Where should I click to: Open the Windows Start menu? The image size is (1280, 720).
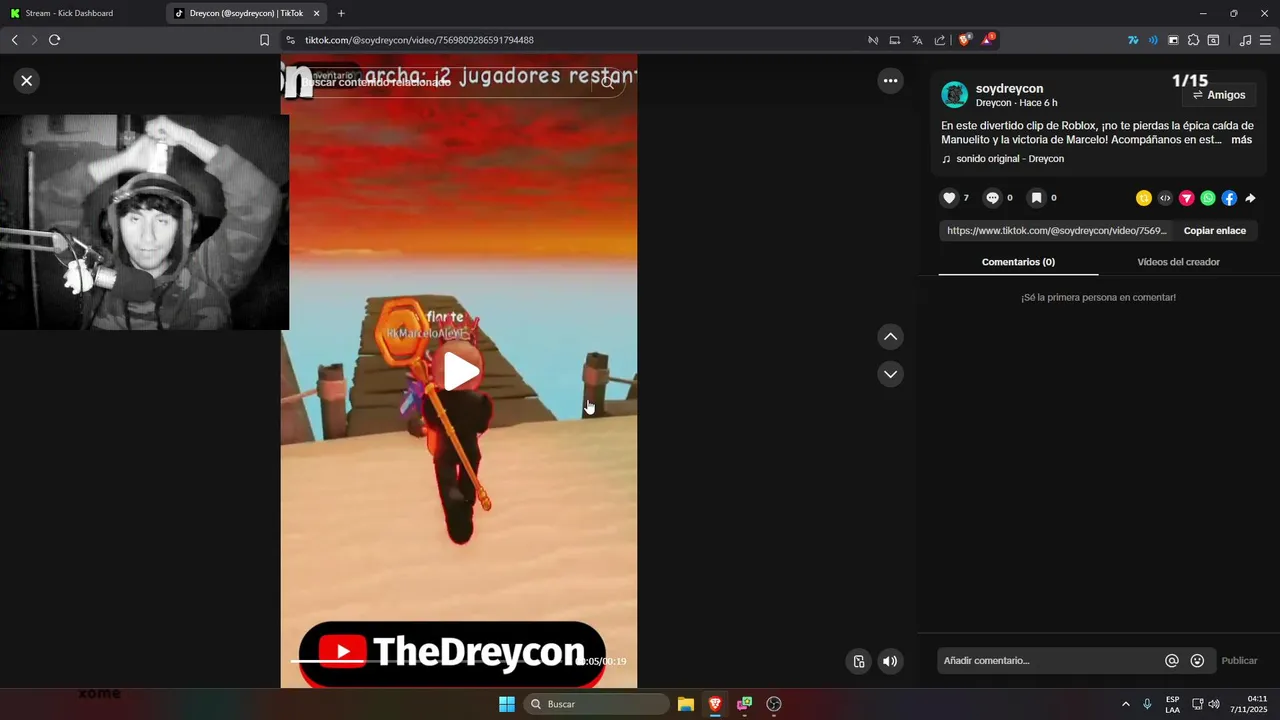[x=507, y=704]
